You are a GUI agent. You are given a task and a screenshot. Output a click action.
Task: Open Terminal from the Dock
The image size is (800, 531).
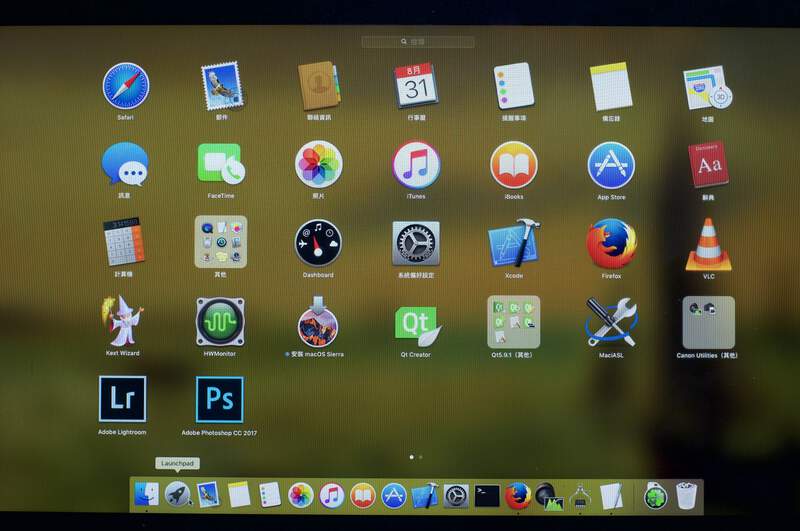pos(487,496)
